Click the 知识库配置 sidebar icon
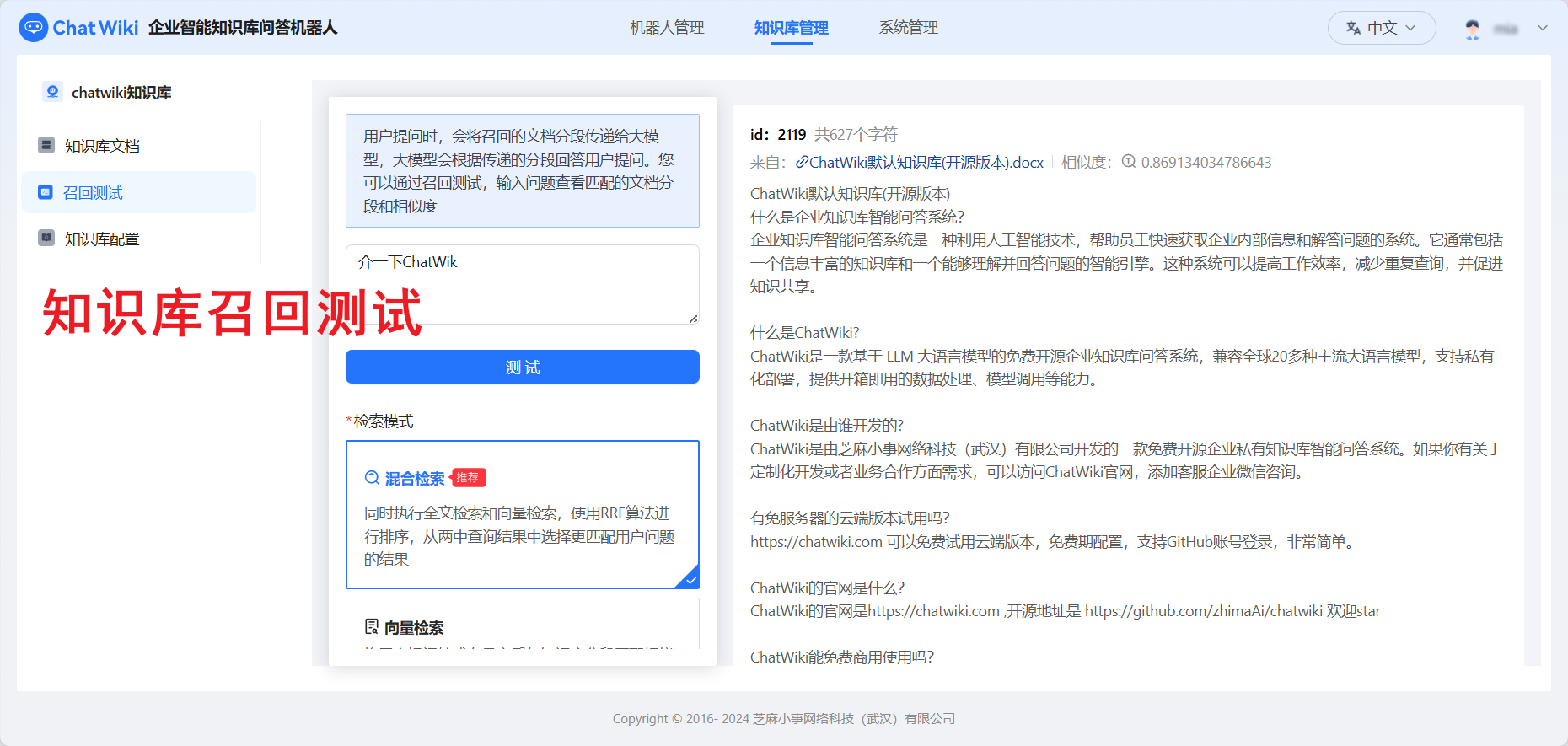Screen dimensions: 1568x746 click(x=46, y=238)
